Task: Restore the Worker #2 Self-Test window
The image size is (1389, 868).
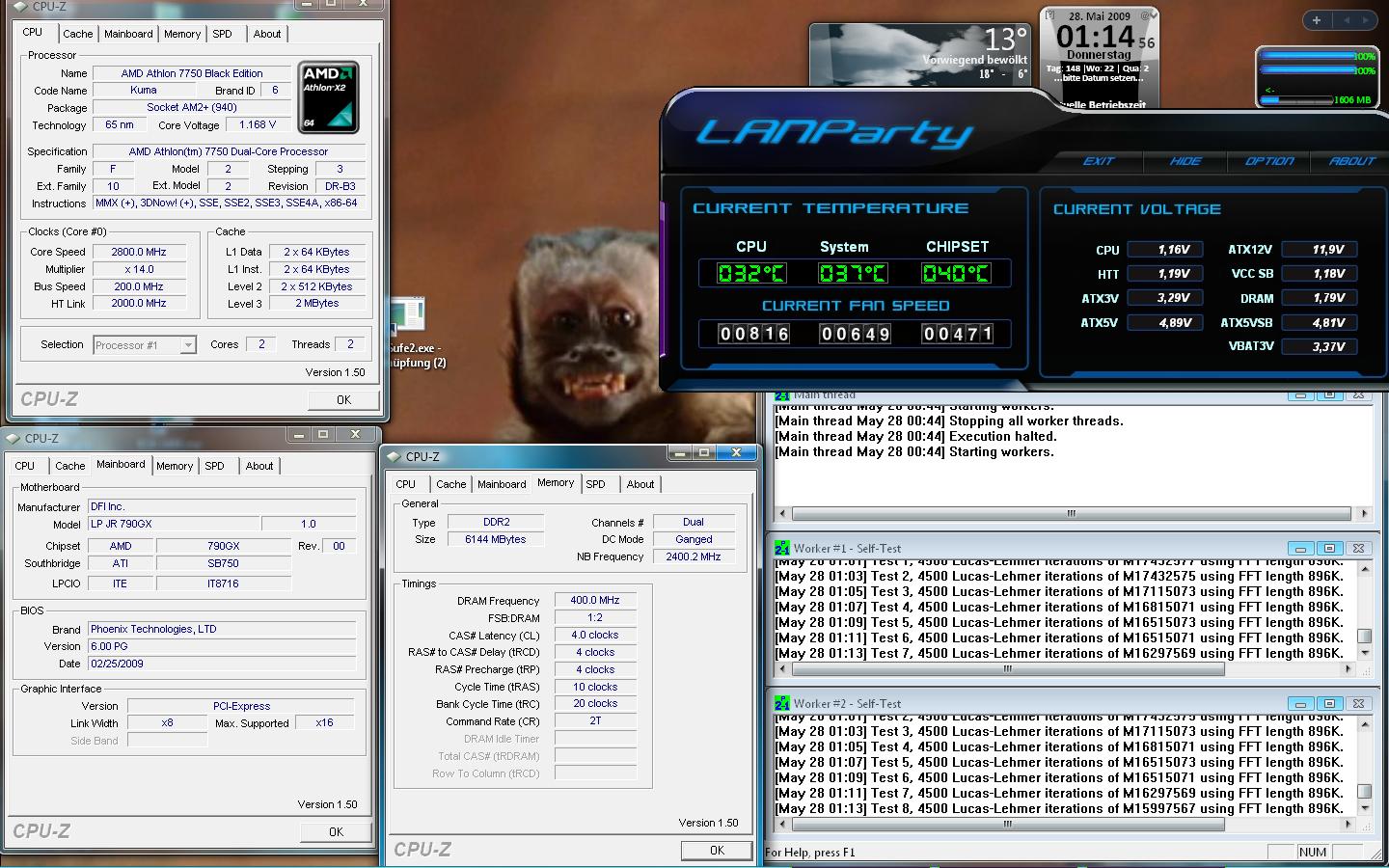Action: tap(1329, 704)
